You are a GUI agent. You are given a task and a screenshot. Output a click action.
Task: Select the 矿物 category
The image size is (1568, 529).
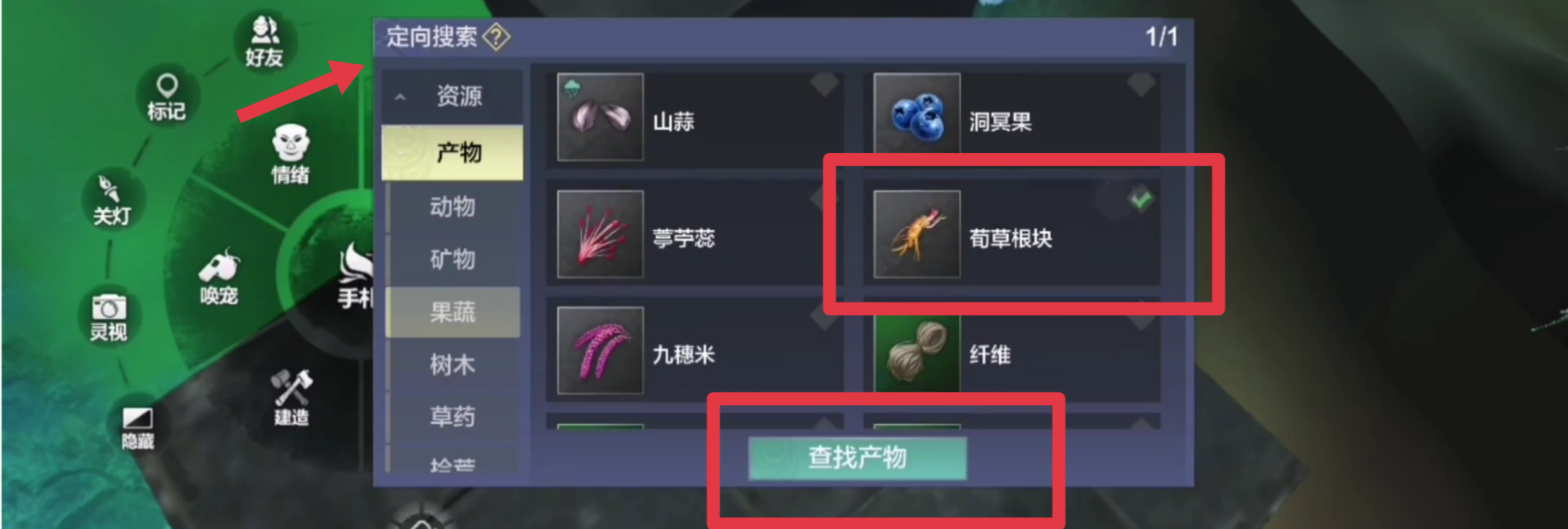pos(452,259)
